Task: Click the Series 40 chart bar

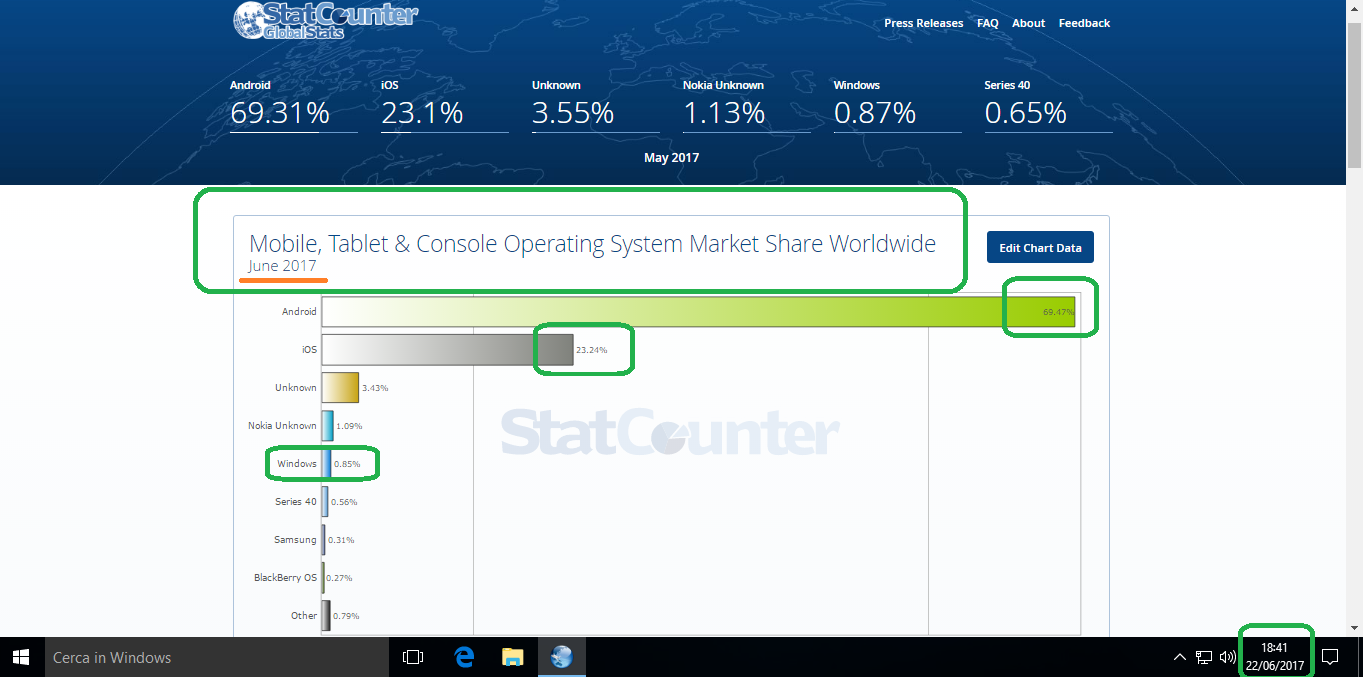Action: coord(325,502)
